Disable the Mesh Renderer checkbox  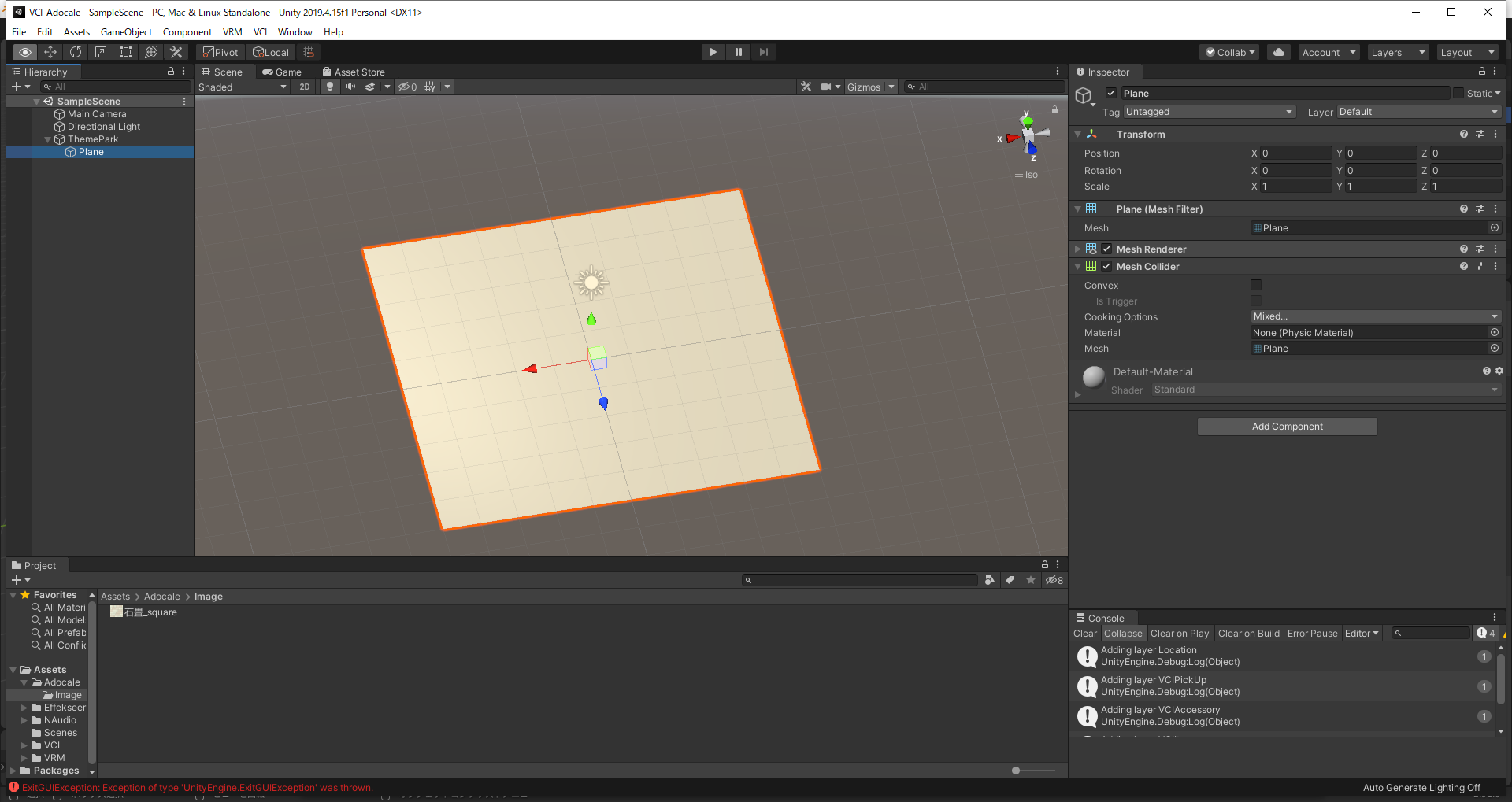click(x=1106, y=249)
